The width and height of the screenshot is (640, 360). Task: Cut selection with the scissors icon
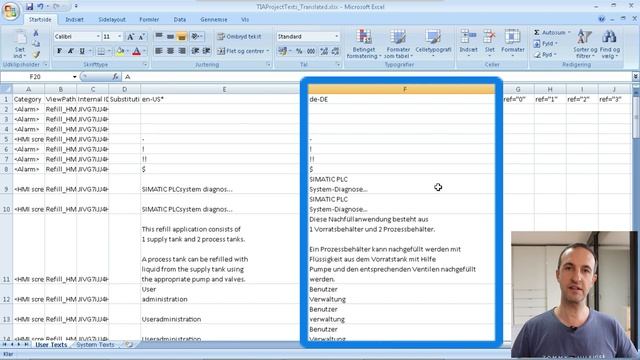point(36,33)
